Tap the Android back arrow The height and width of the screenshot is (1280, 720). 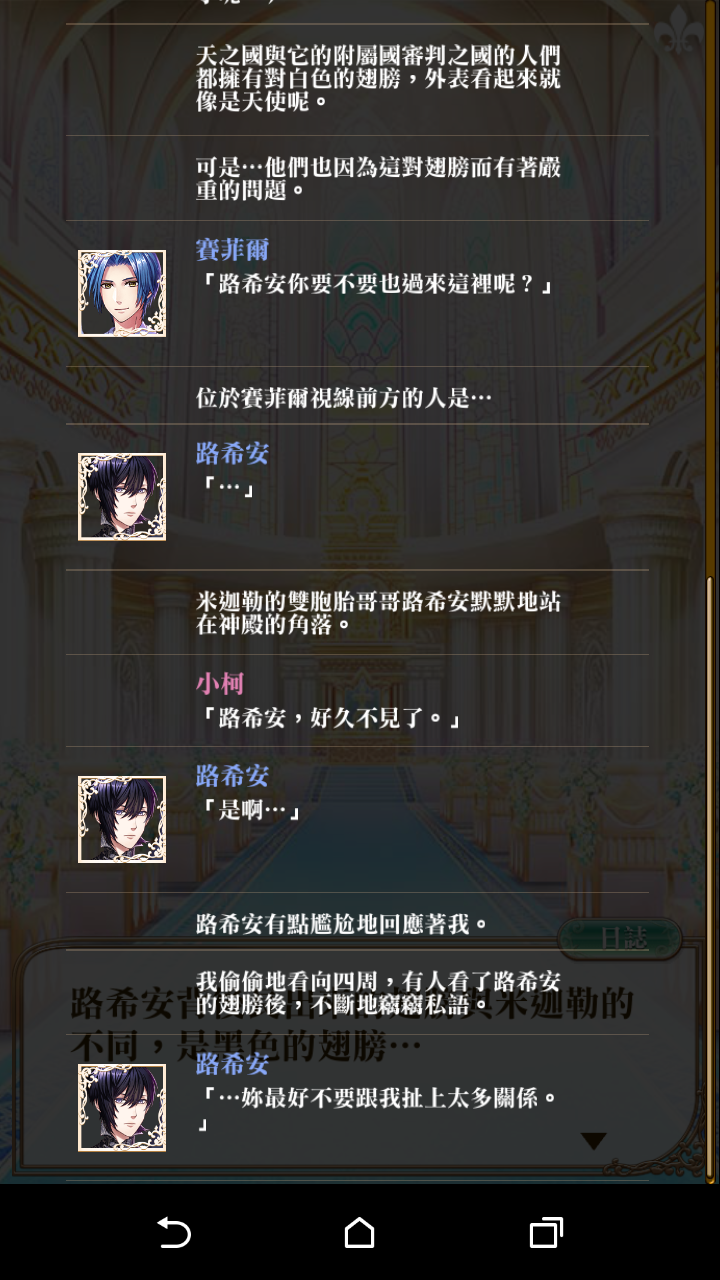click(x=174, y=1233)
